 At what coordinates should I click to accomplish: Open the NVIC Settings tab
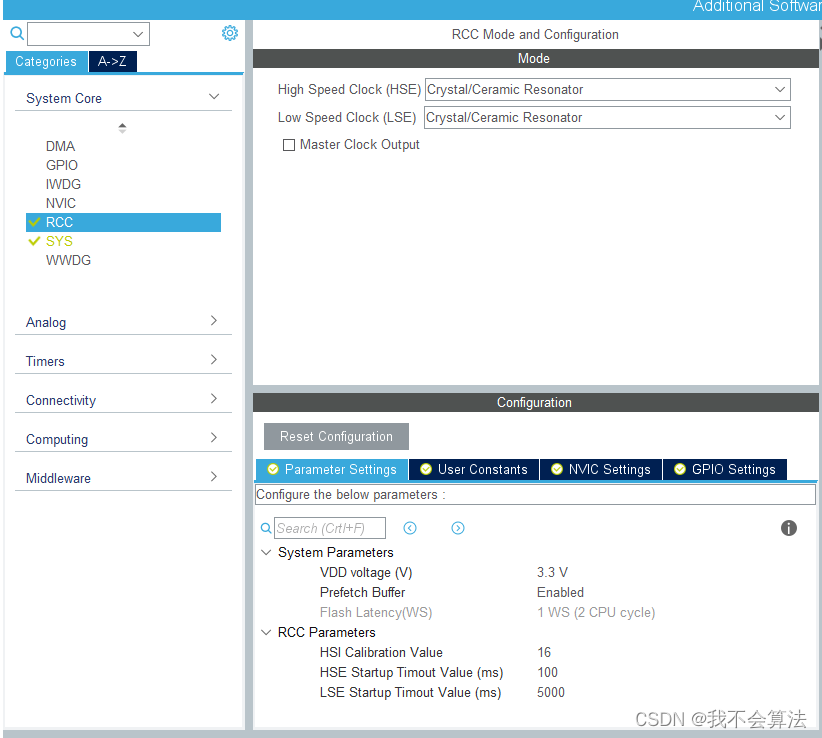pos(601,469)
